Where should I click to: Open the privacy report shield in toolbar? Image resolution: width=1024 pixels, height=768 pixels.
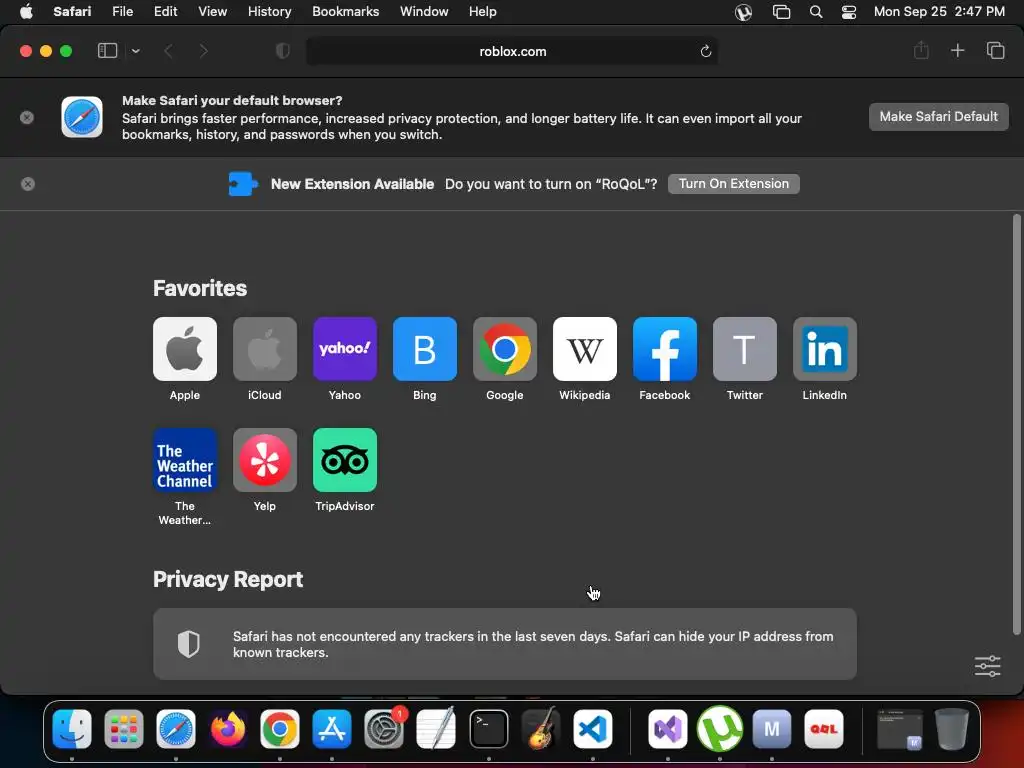(x=283, y=51)
